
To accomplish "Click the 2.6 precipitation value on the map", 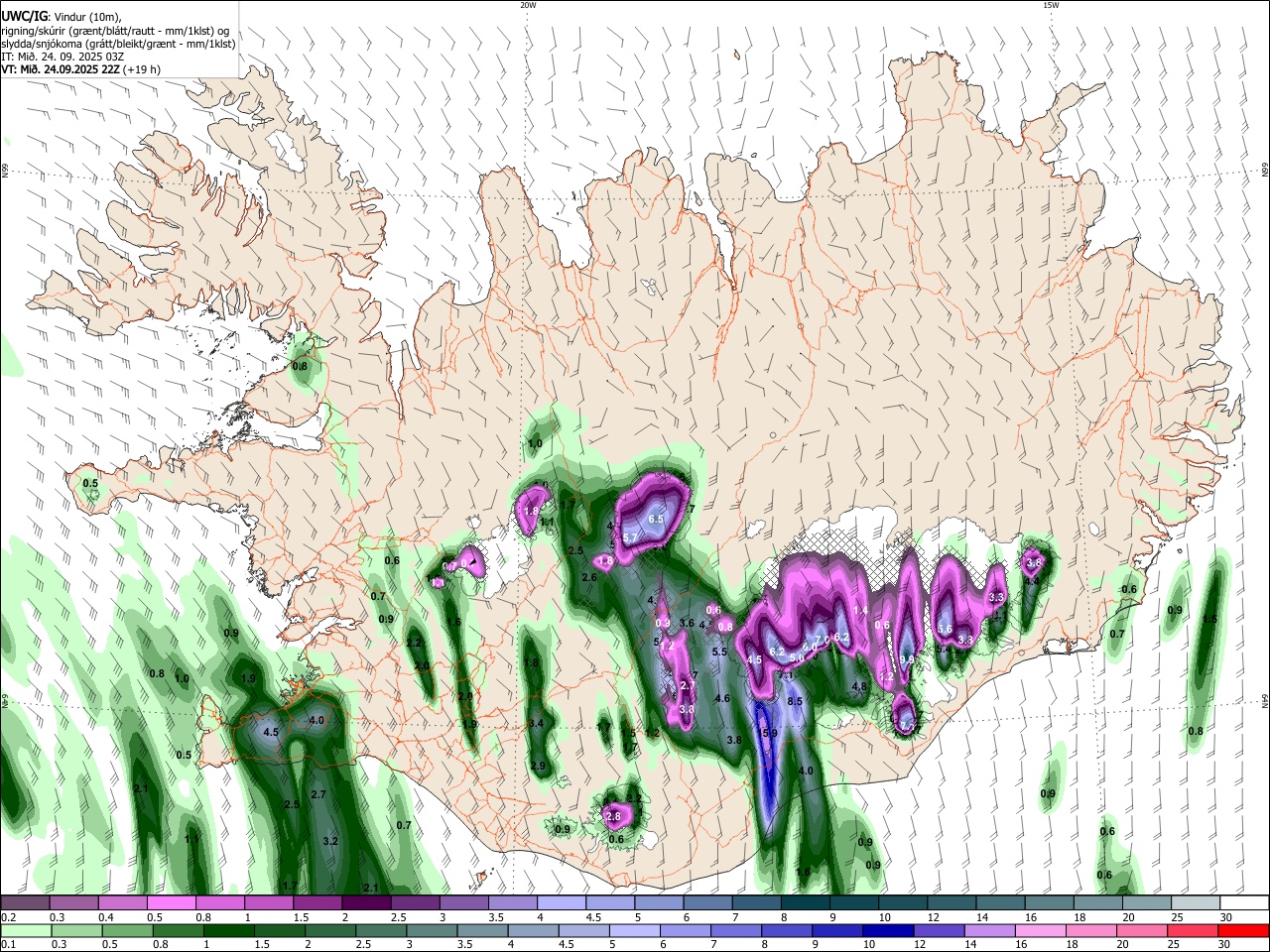I will pos(589,577).
